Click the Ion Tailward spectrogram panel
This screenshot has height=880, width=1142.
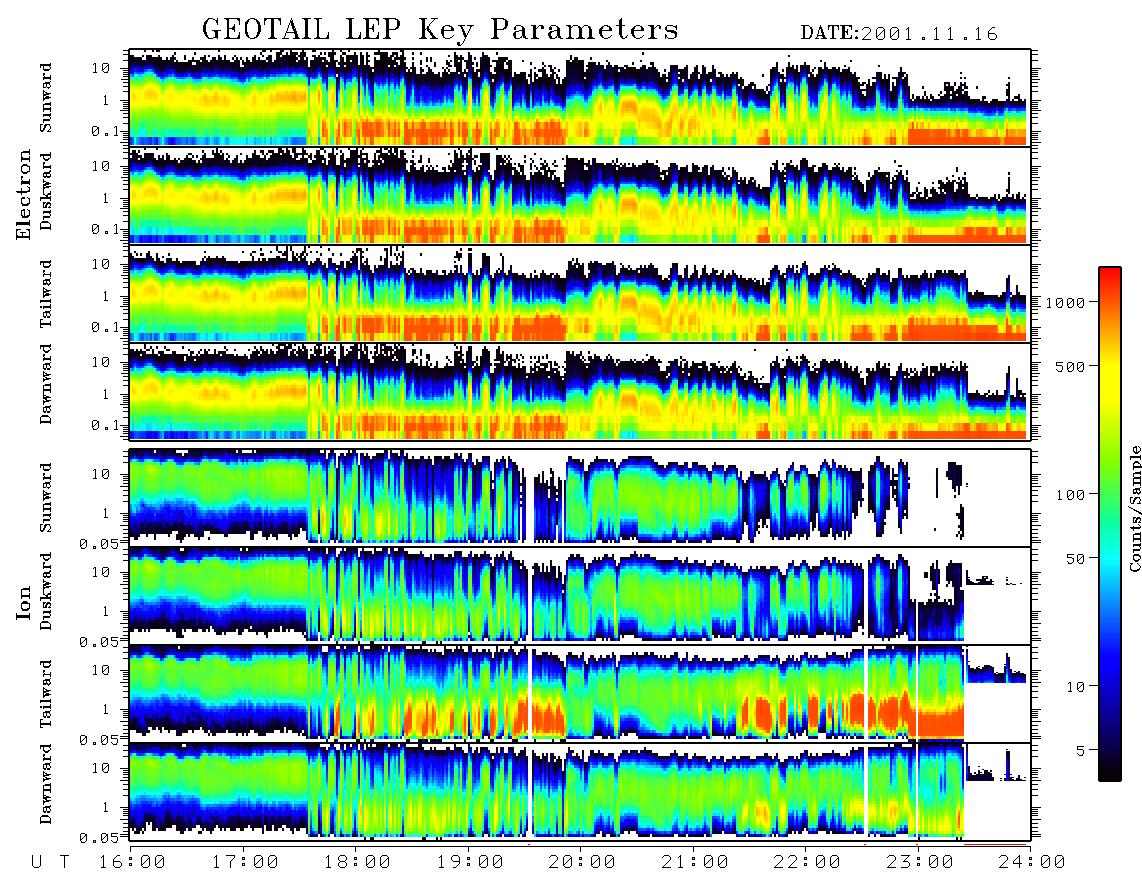[580, 694]
